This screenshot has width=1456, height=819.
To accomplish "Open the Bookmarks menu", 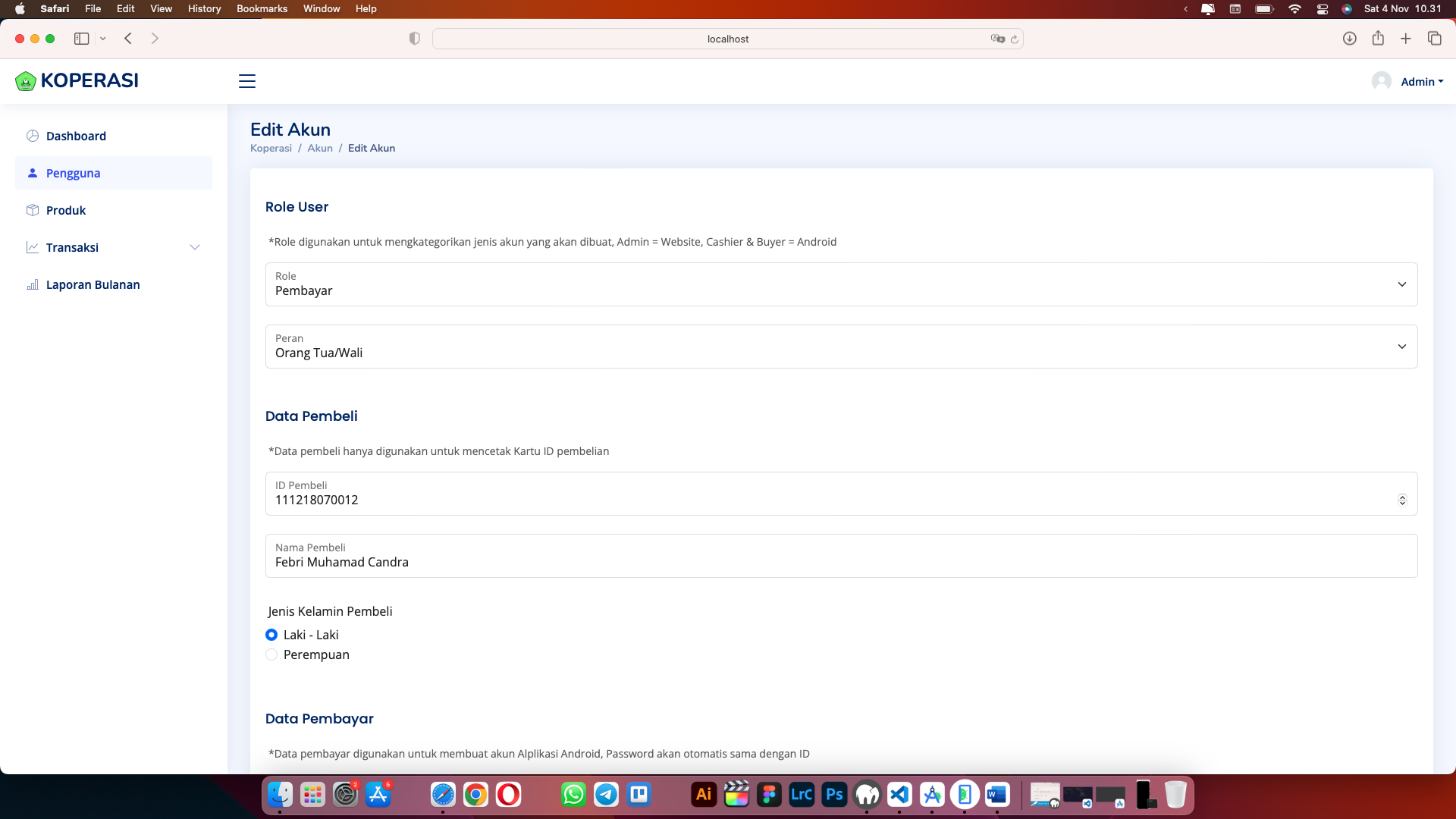I will pos(262,8).
